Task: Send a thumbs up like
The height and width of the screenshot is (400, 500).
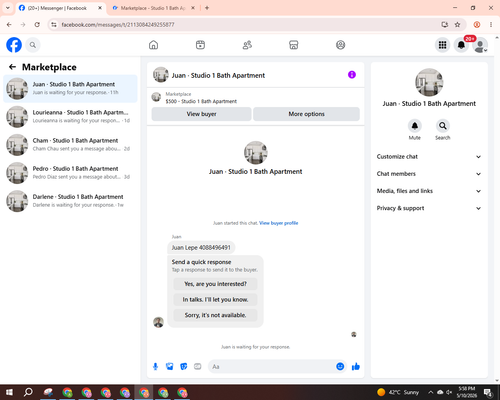Action: point(356,367)
